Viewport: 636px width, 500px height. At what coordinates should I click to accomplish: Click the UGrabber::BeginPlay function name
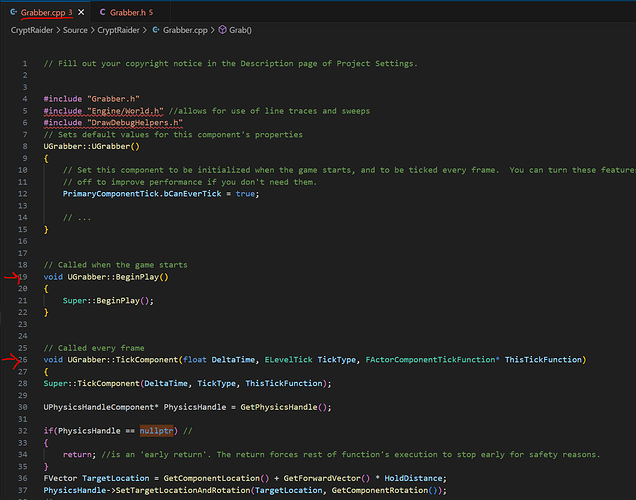113,277
